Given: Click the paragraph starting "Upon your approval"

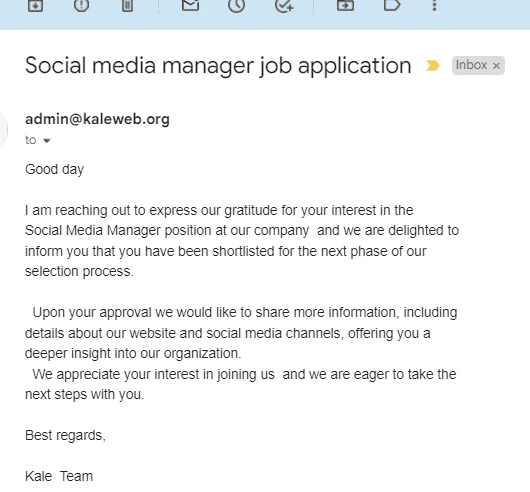Looking at the screenshot, I should pos(241,333).
